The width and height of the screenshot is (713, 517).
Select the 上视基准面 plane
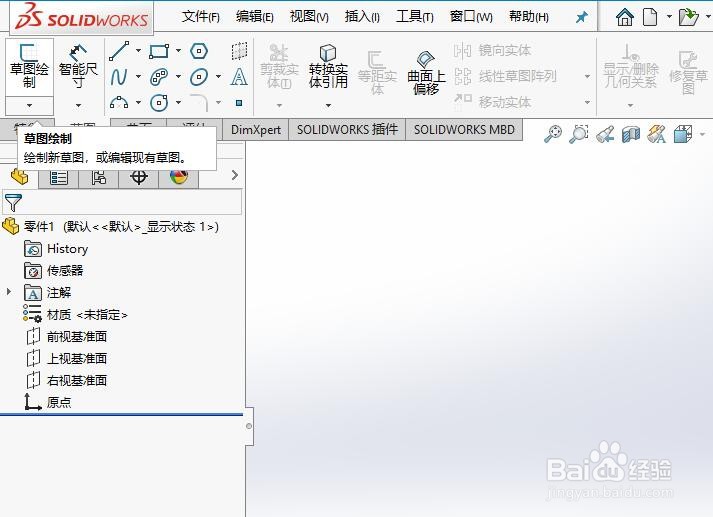click(x=66, y=358)
